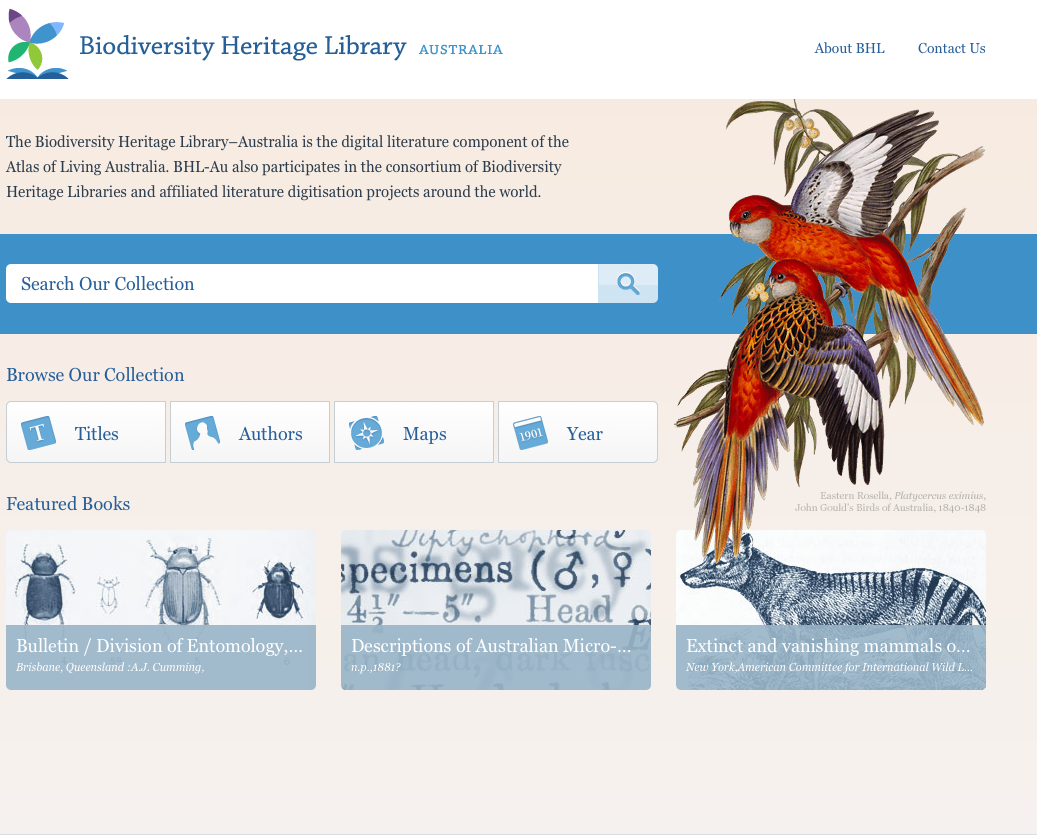This screenshot has height=836, width=1037.
Task: Open 'Bulletin / Division of Entomology' title link
Action: tap(159, 646)
